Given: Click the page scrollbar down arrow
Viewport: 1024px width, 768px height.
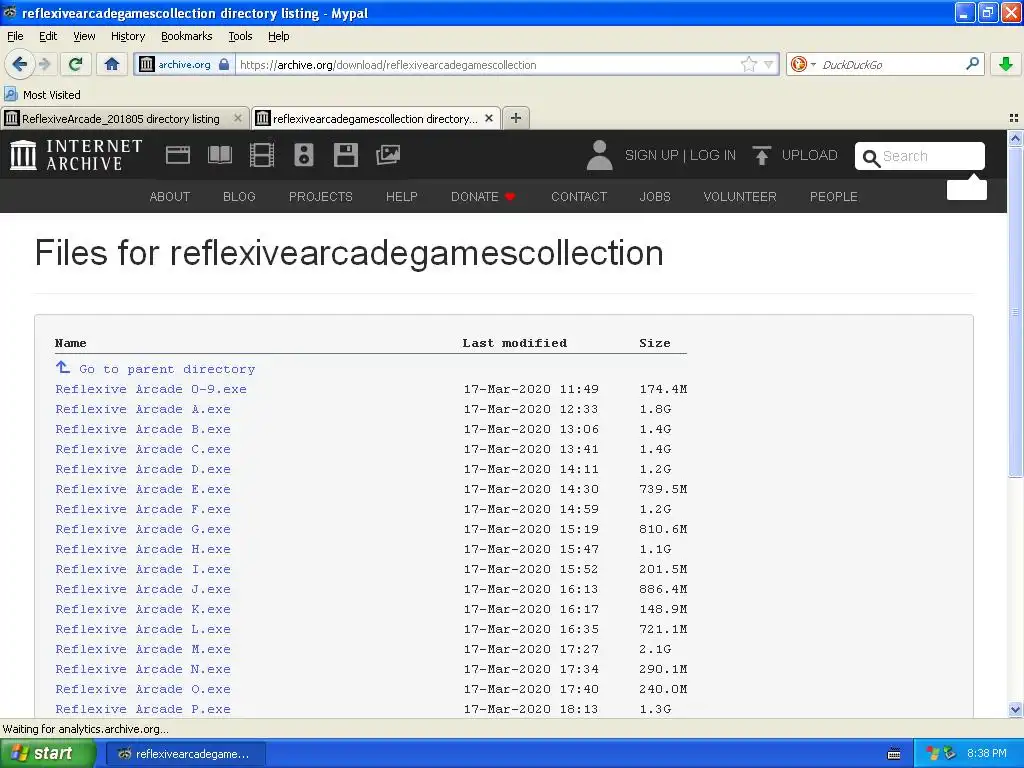Looking at the screenshot, I should (x=1015, y=709).
